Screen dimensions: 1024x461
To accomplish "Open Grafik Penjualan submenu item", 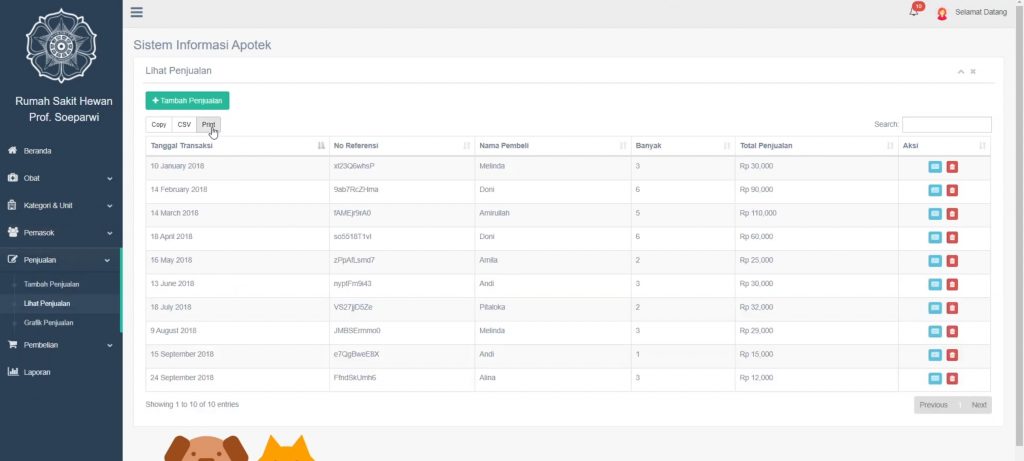I will point(48,323).
